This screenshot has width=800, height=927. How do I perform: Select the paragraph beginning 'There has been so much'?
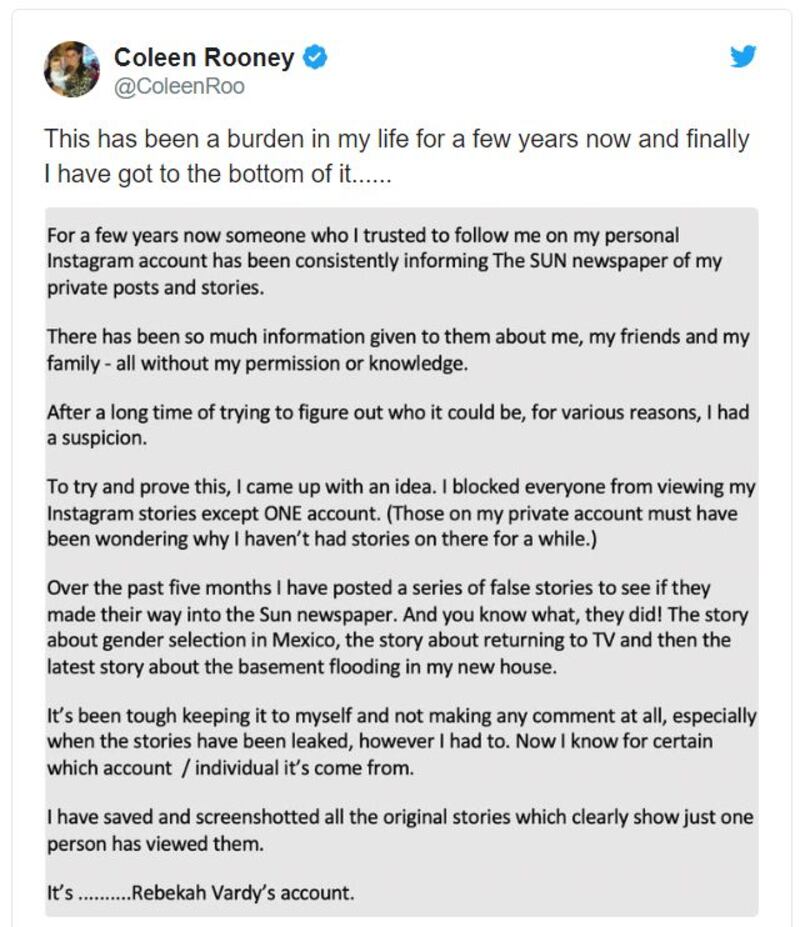[x=398, y=350]
